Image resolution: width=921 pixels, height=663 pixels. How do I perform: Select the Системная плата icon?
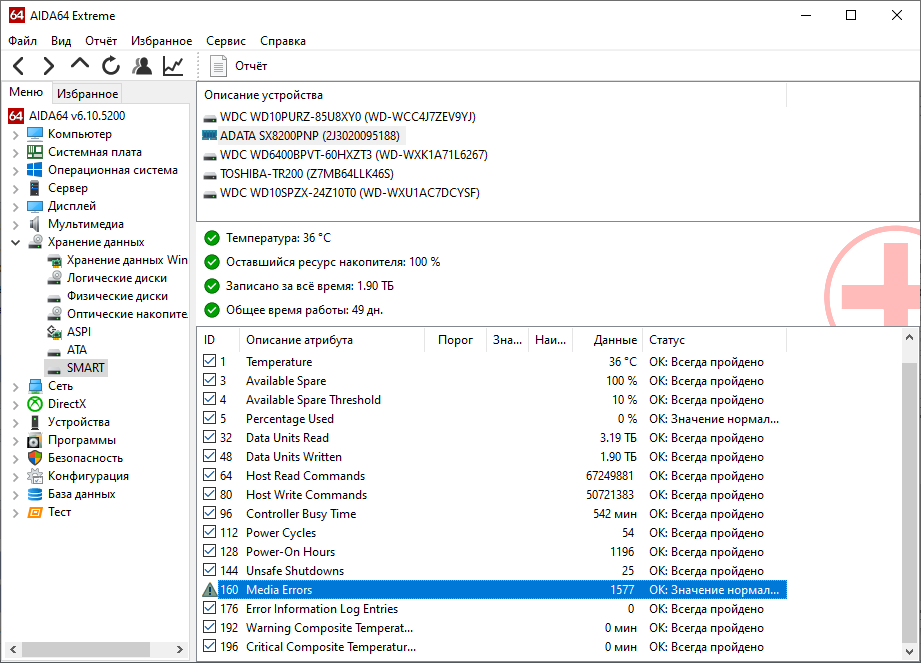click(x=35, y=152)
